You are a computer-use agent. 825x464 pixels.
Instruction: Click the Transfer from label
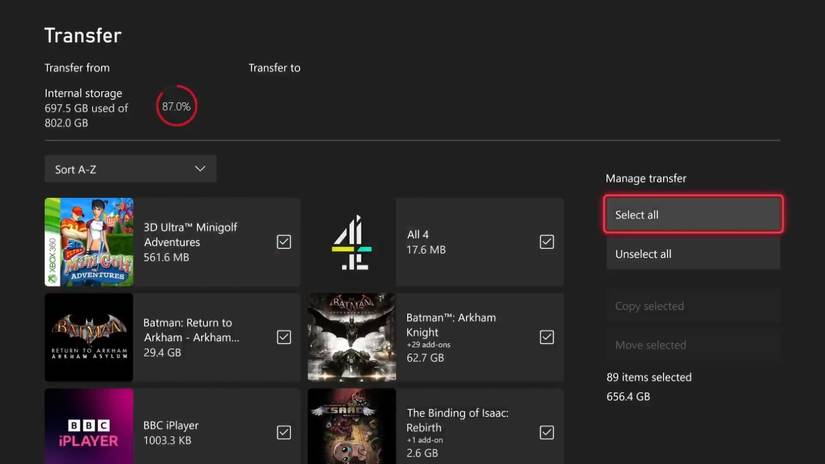tap(77, 68)
